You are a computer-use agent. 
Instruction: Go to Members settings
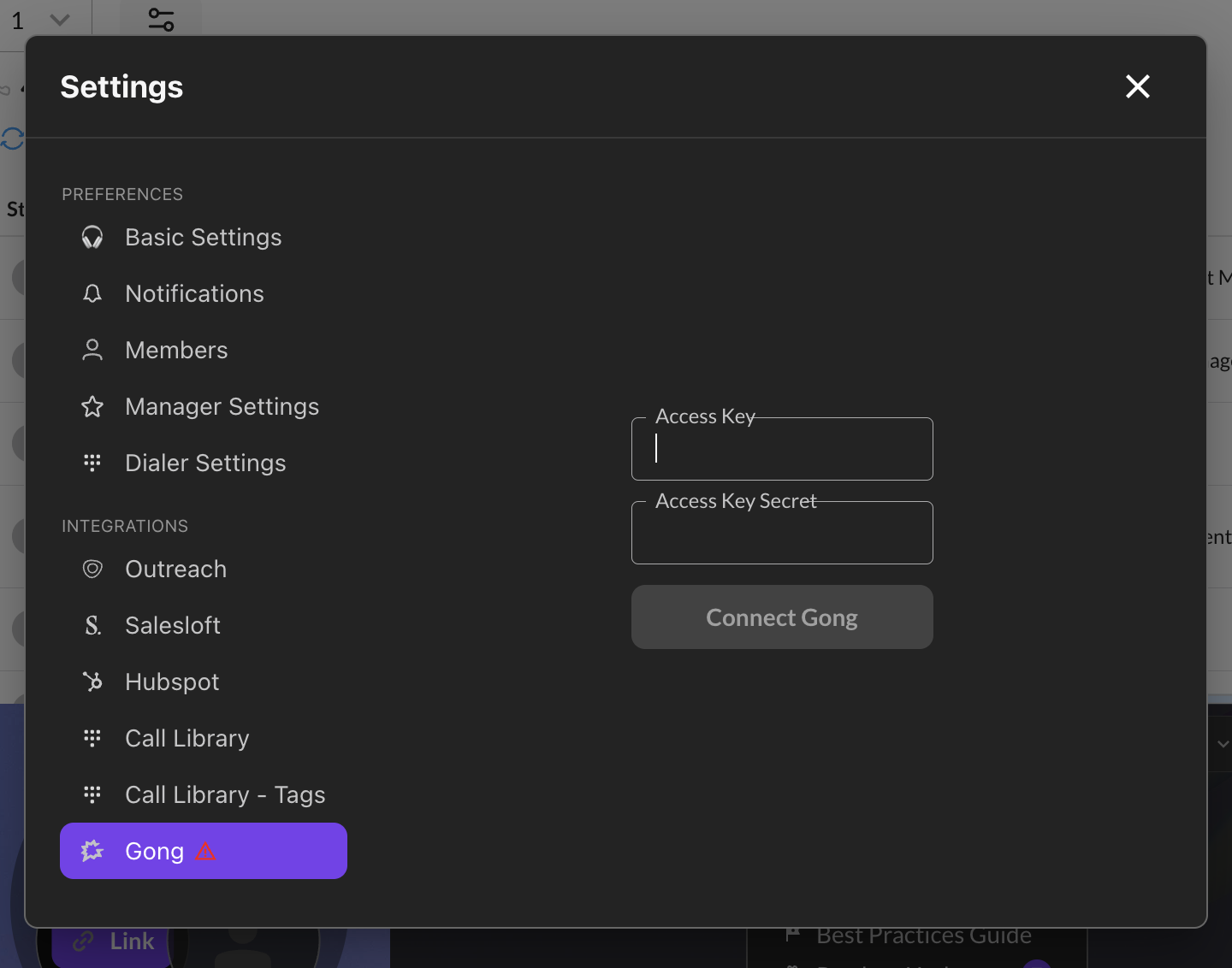click(204, 350)
